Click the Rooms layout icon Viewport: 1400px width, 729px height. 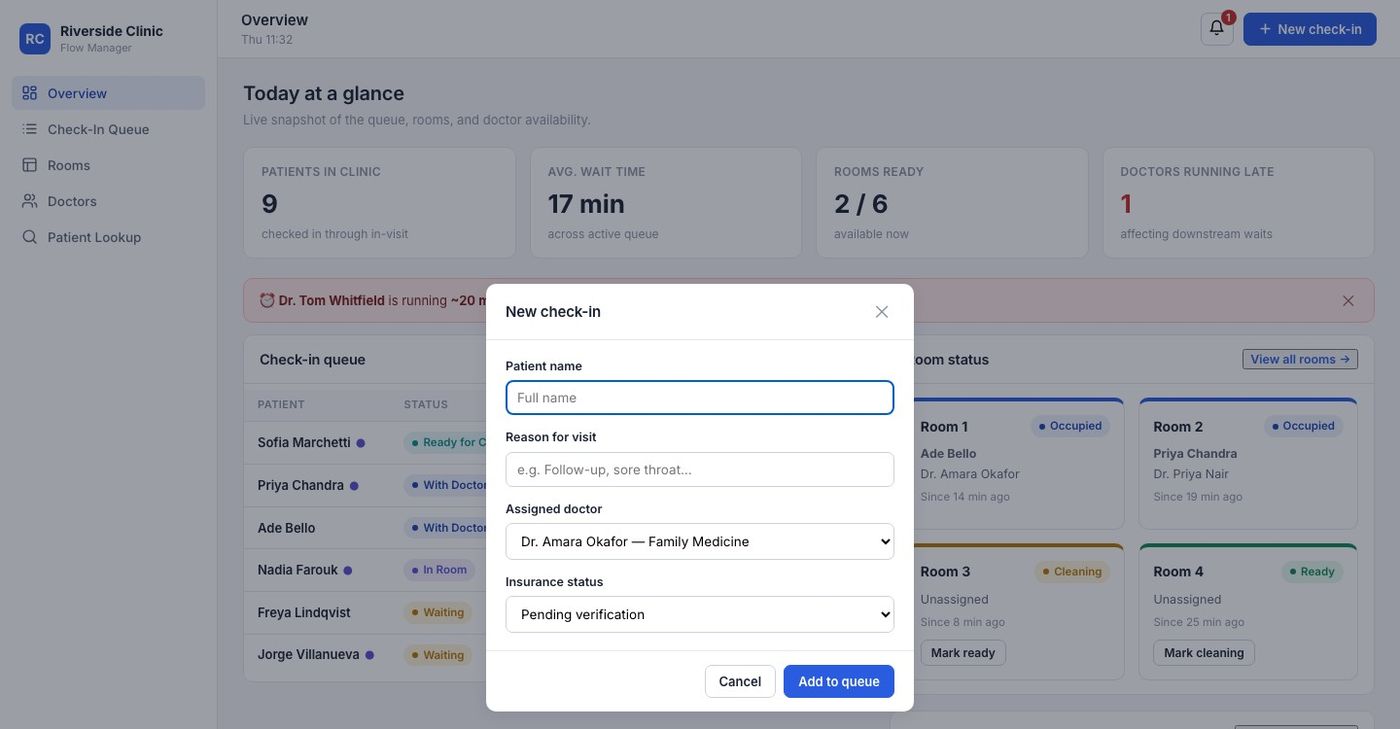coord(30,165)
